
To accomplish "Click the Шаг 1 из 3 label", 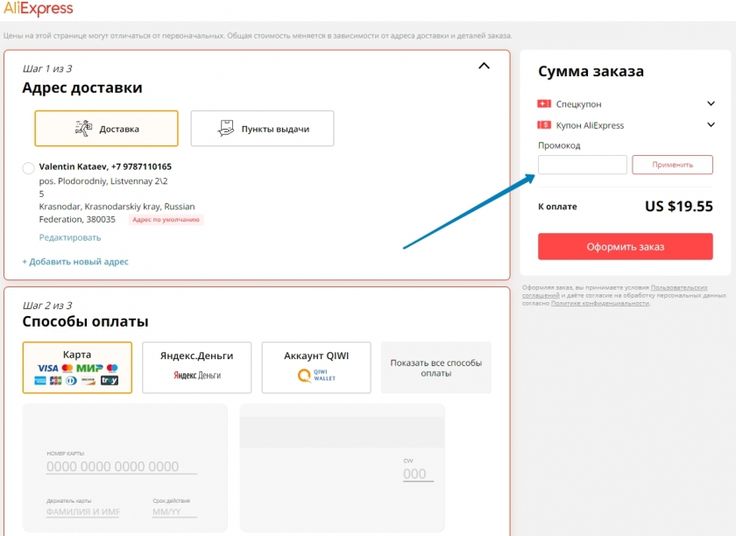I will pos(47,69).
